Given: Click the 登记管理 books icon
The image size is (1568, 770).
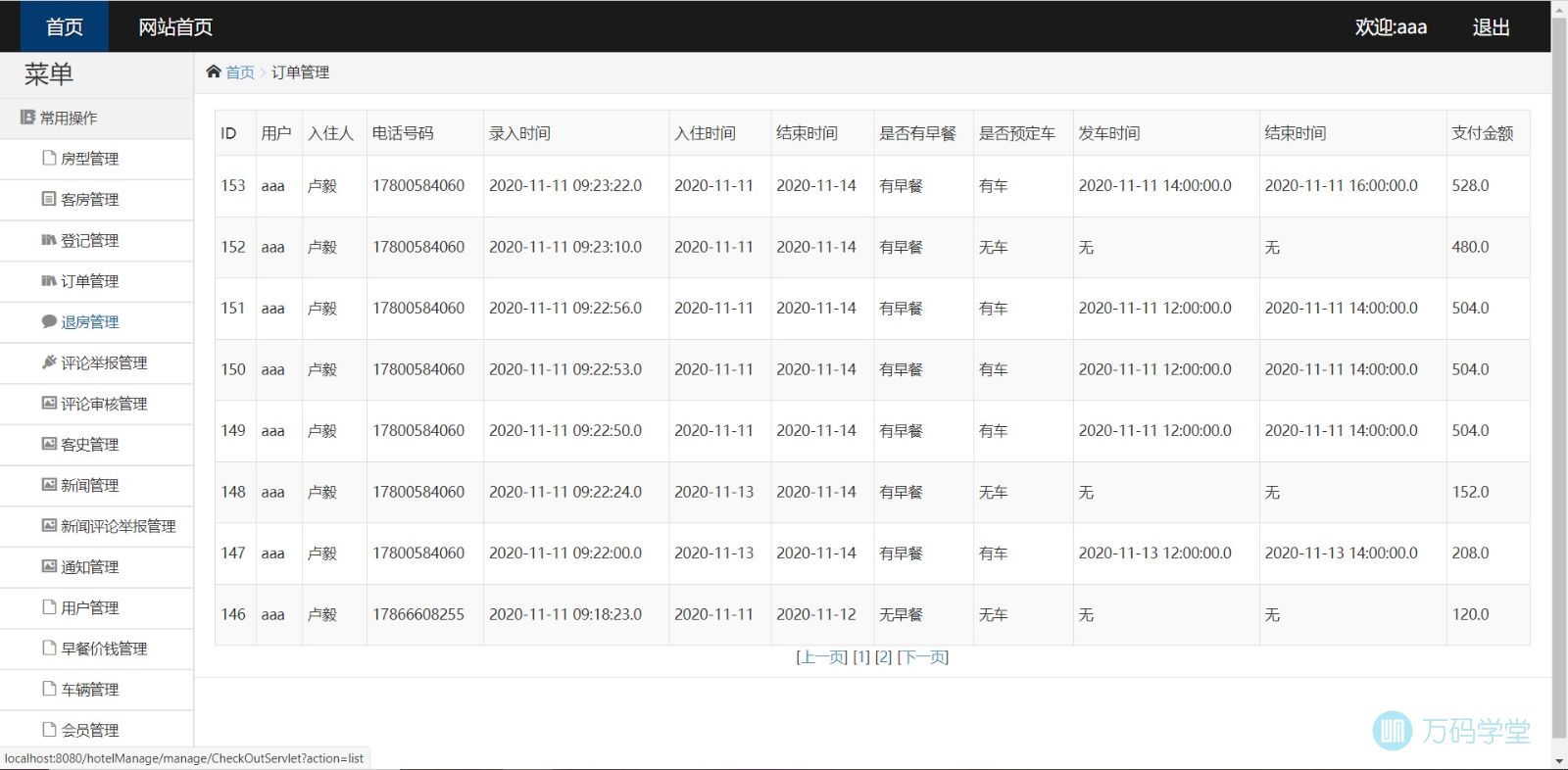Looking at the screenshot, I should pos(49,240).
